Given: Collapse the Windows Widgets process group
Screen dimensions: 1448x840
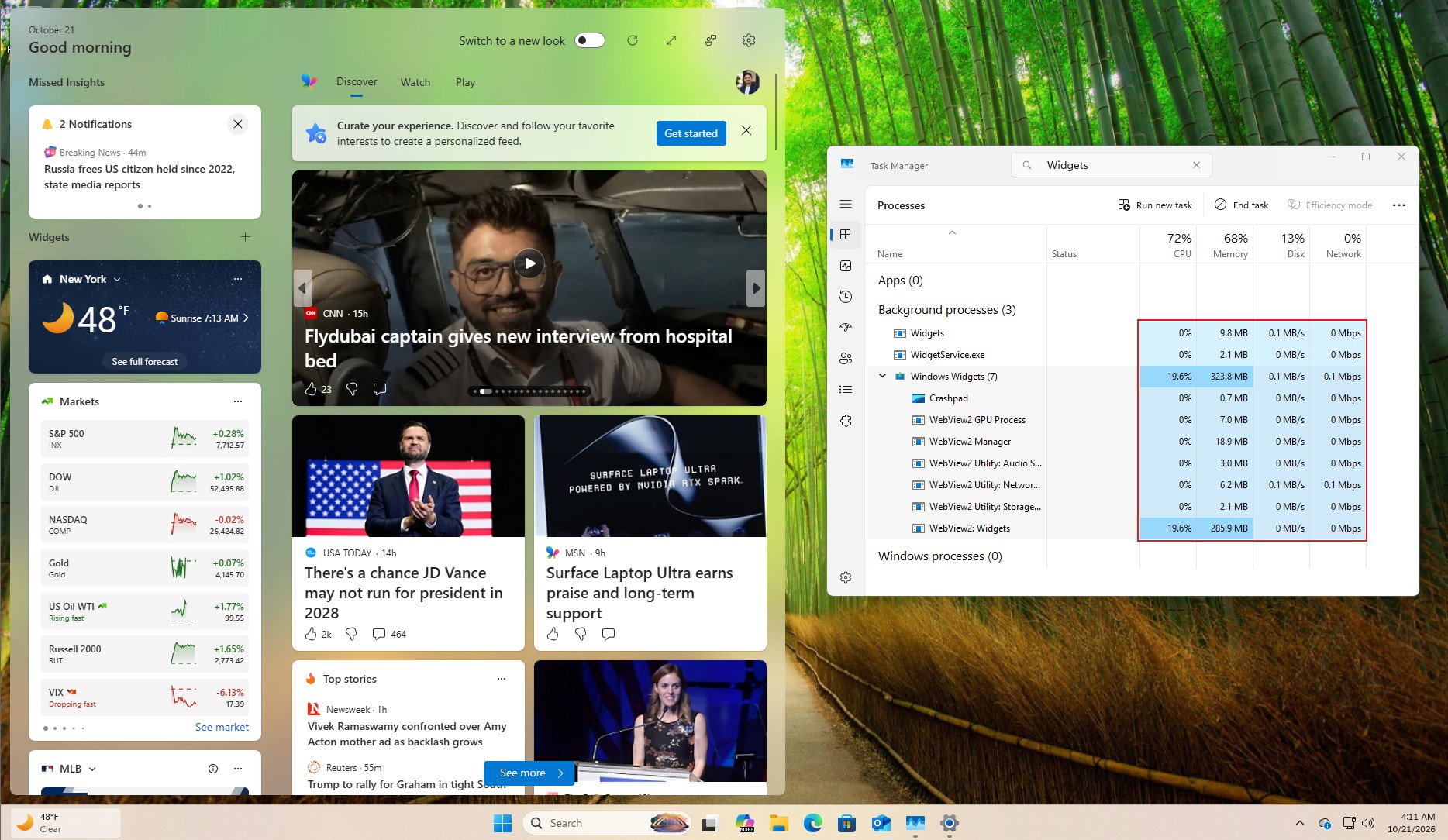Looking at the screenshot, I should (x=882, y=376).
